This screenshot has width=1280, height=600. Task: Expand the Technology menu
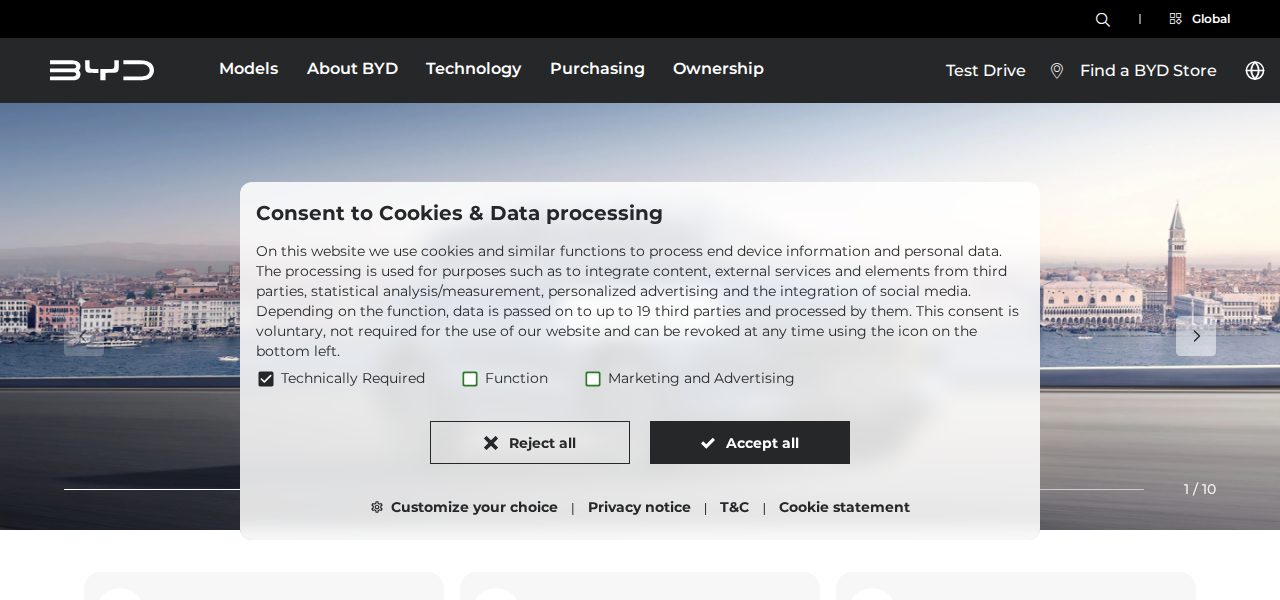[473, 69]
